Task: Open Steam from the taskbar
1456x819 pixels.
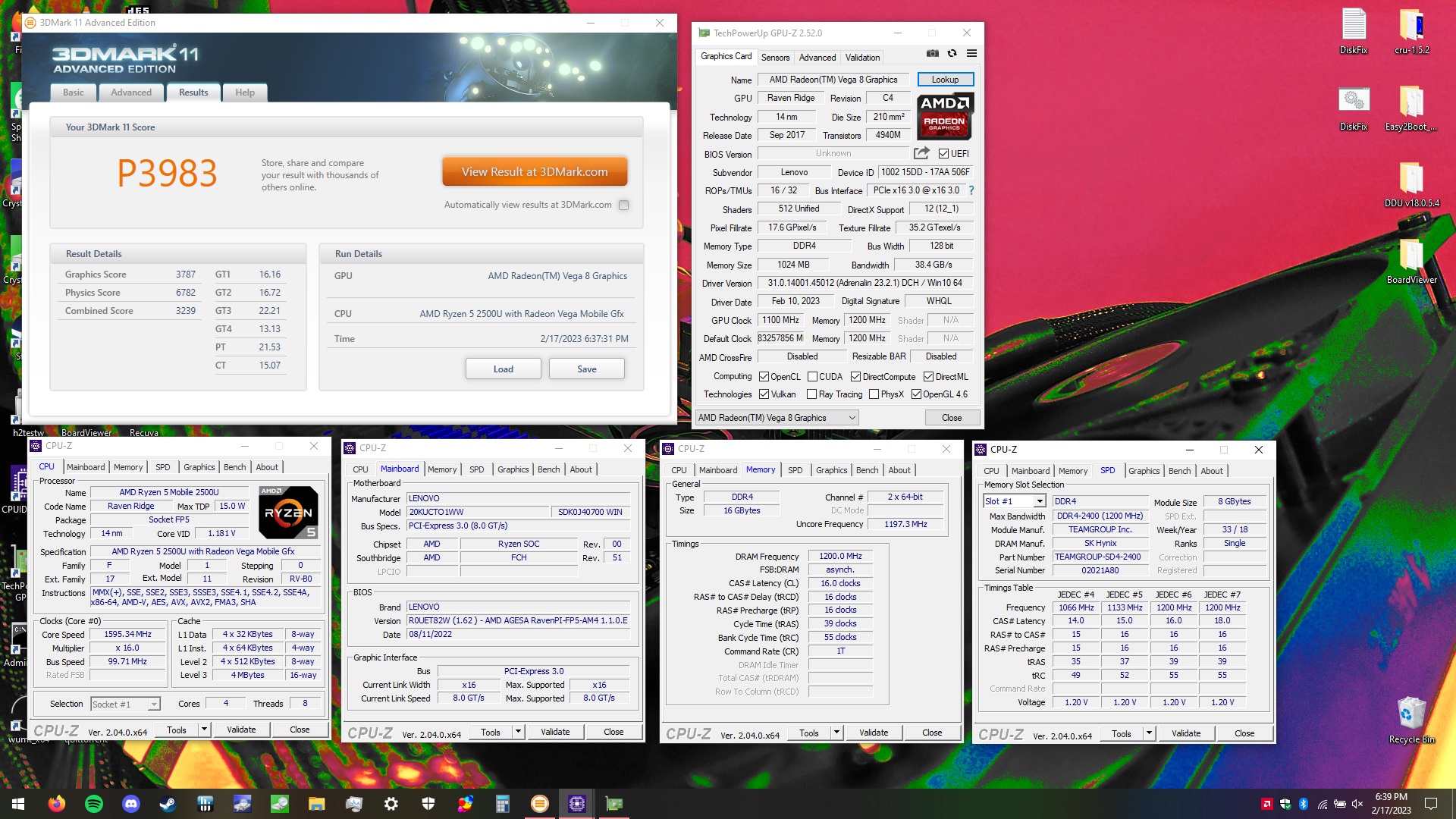Action: [168, 804]
